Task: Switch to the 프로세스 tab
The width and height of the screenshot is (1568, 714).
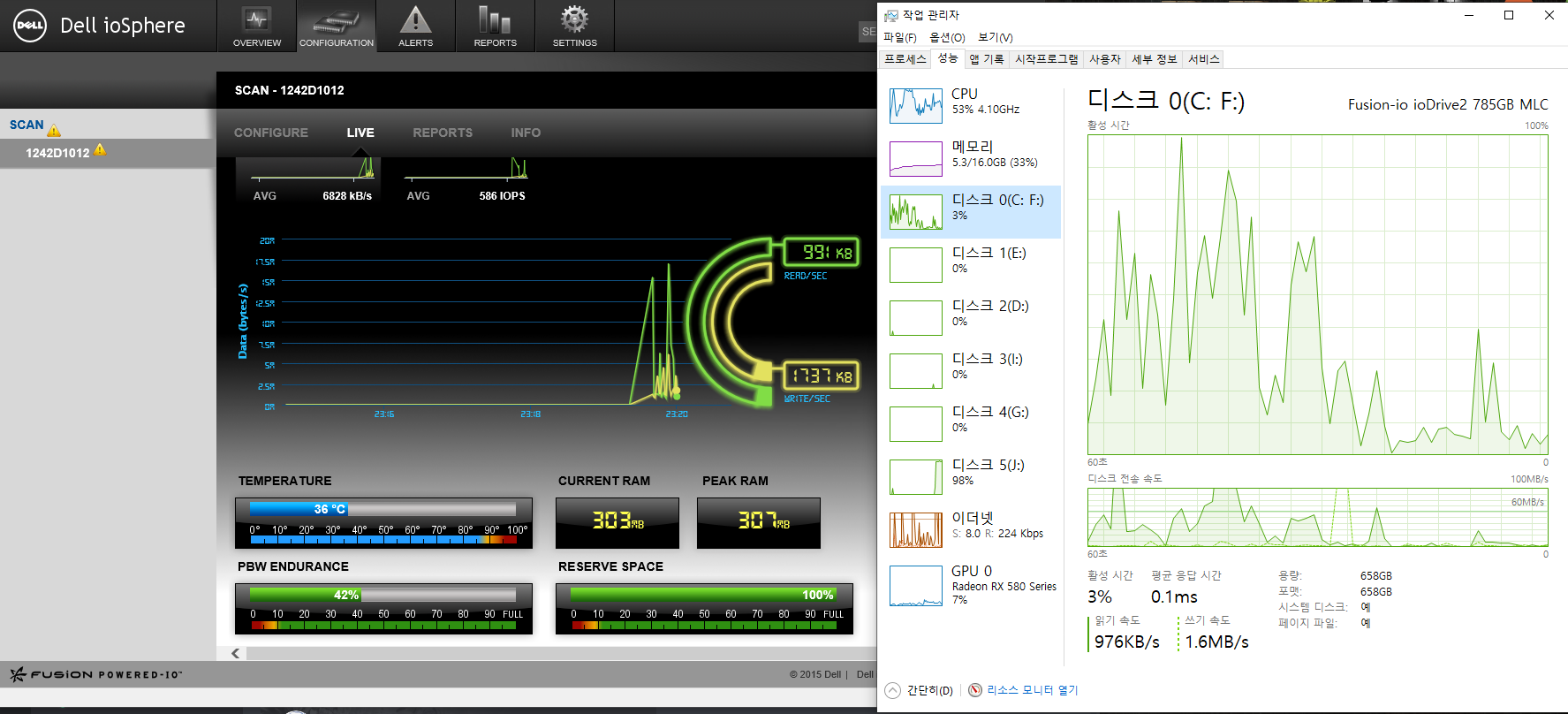Action: pos(905,59)
